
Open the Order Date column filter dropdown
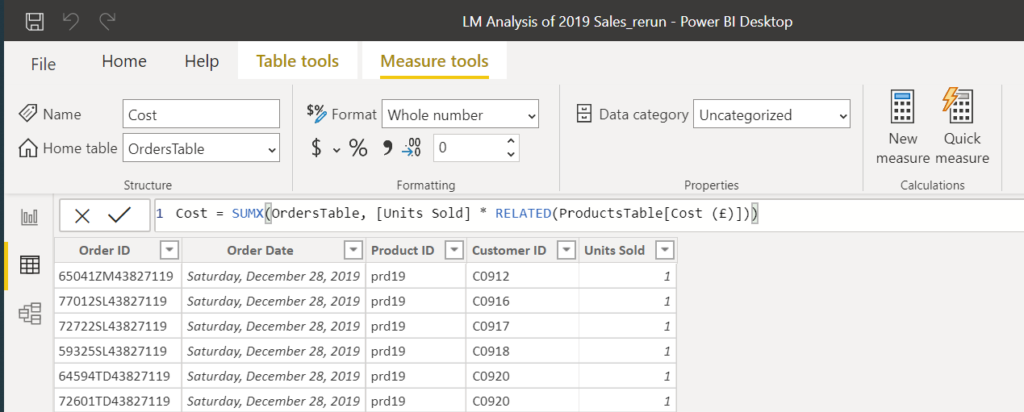[352, 249]
